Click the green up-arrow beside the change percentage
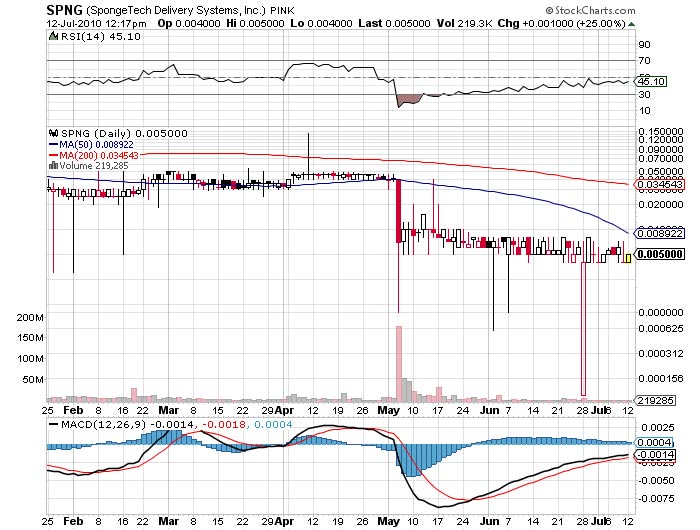This screenshot has width=700, height=530. (x=631, y=24)
